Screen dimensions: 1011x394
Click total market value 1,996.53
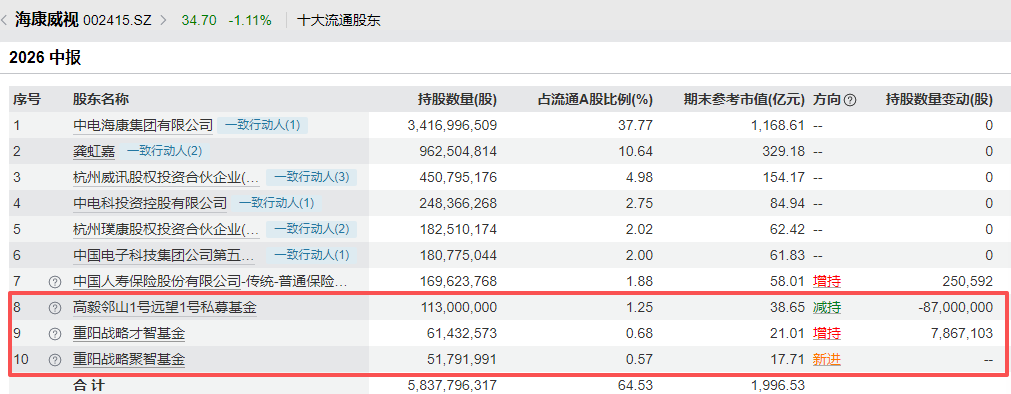[779, 386]
